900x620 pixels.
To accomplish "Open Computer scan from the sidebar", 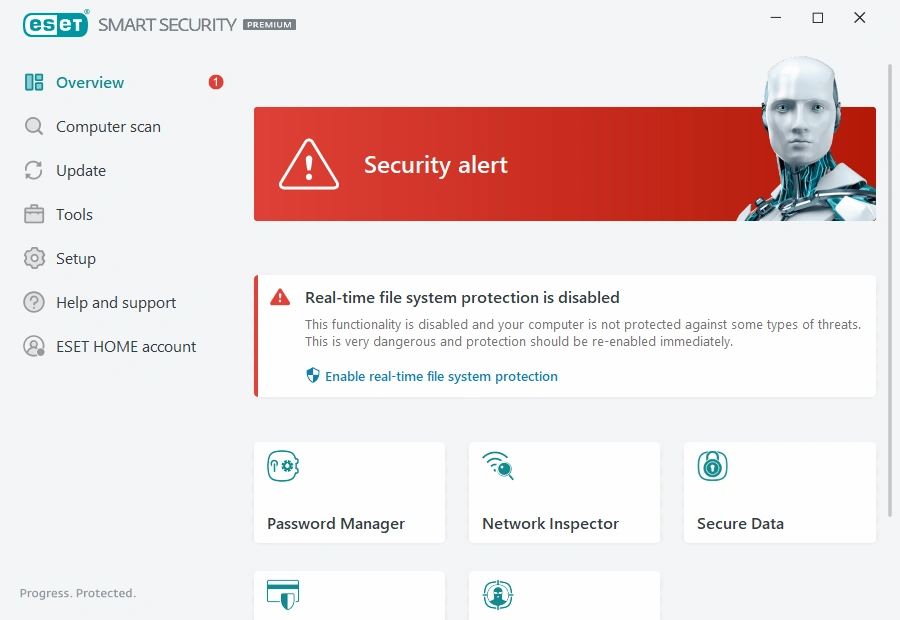I will point(107,126).
